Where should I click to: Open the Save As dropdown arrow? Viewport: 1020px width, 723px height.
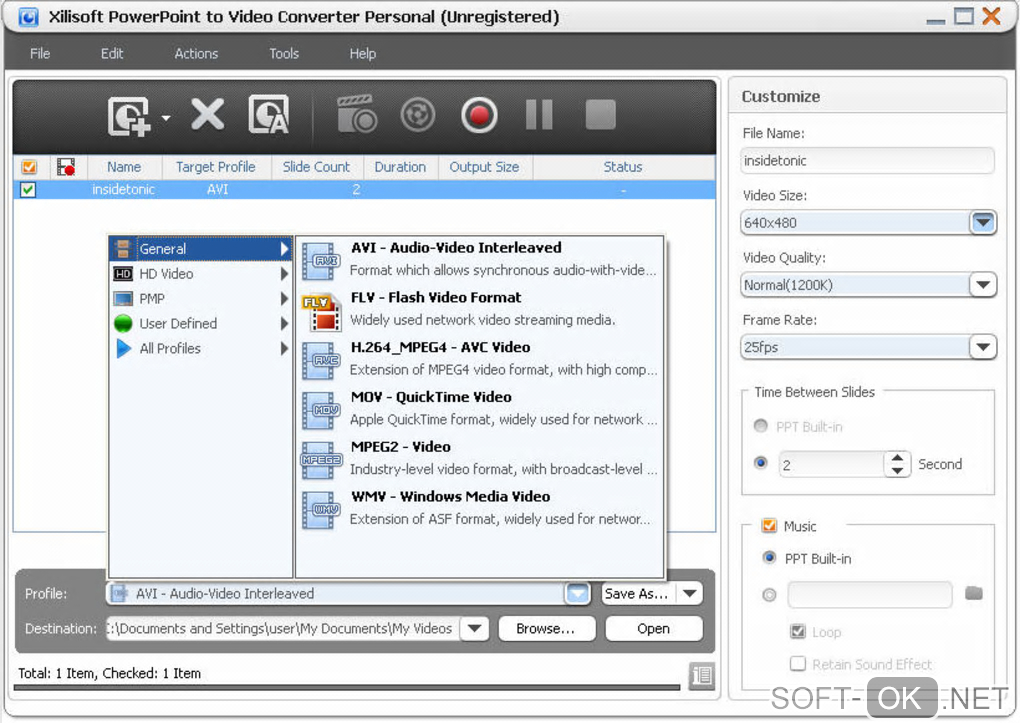(x=690, y=593)
